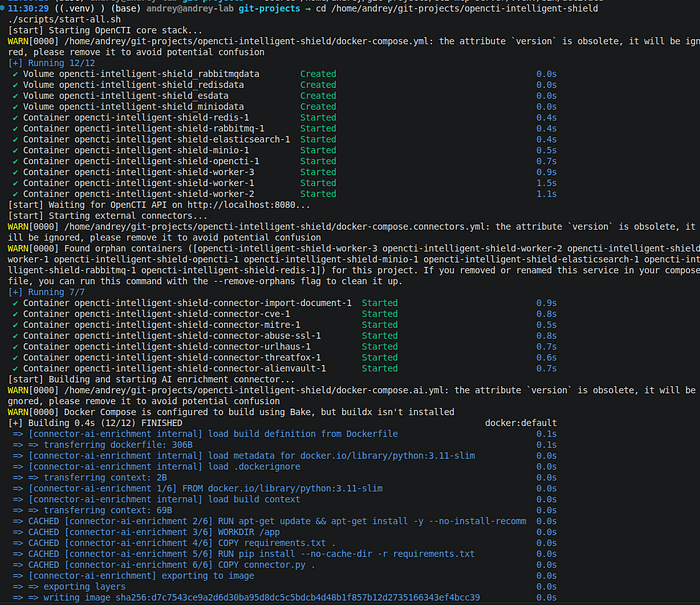700x605 pixels.
Task: Click Container opencti-intelligent-shield-worker-1 line
Action: tap(284, 183)
